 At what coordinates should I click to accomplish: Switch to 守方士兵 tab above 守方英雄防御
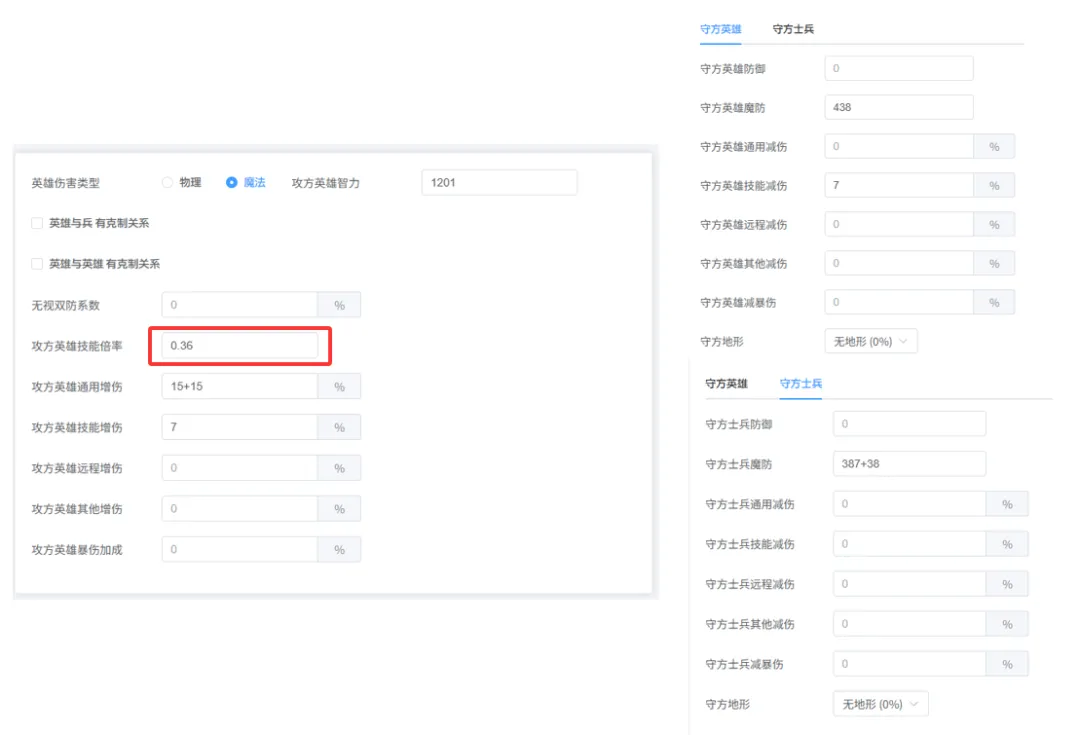click(x=793, y=29)
